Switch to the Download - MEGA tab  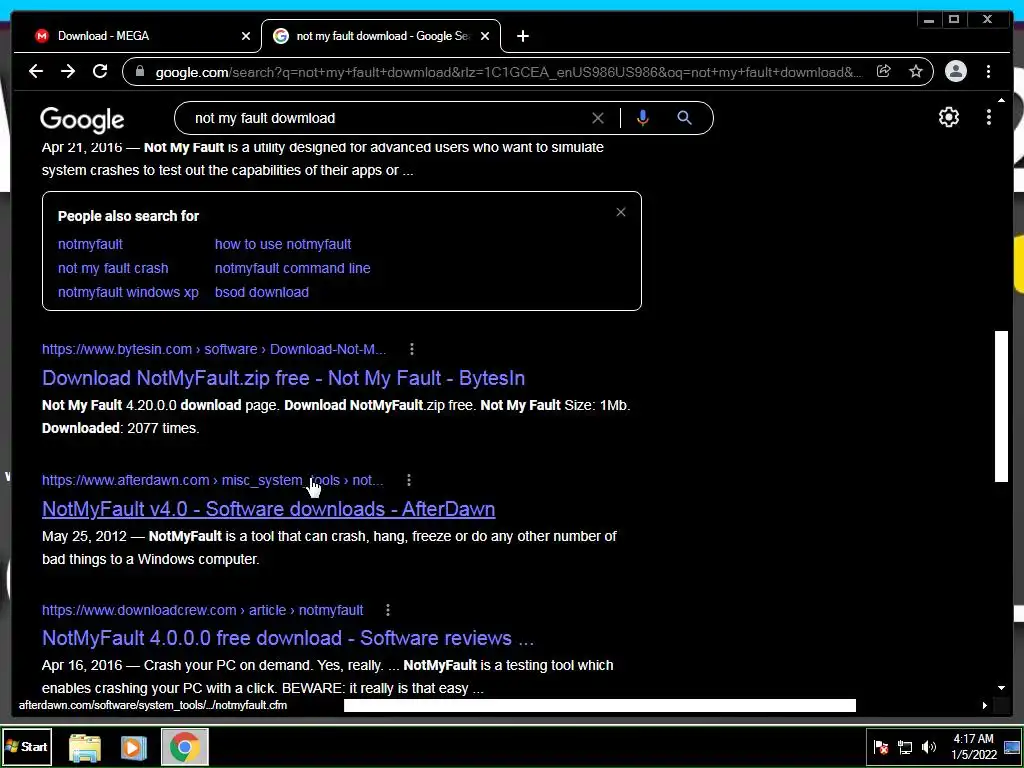pyautogui.click(x=137, y=36)
